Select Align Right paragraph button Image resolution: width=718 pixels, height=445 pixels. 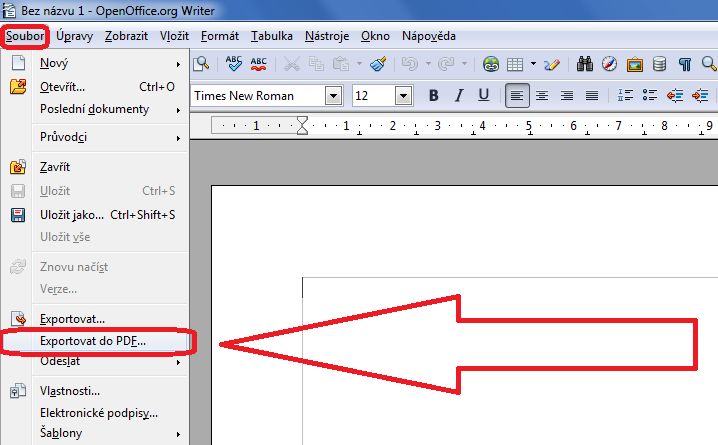point(567,96)
